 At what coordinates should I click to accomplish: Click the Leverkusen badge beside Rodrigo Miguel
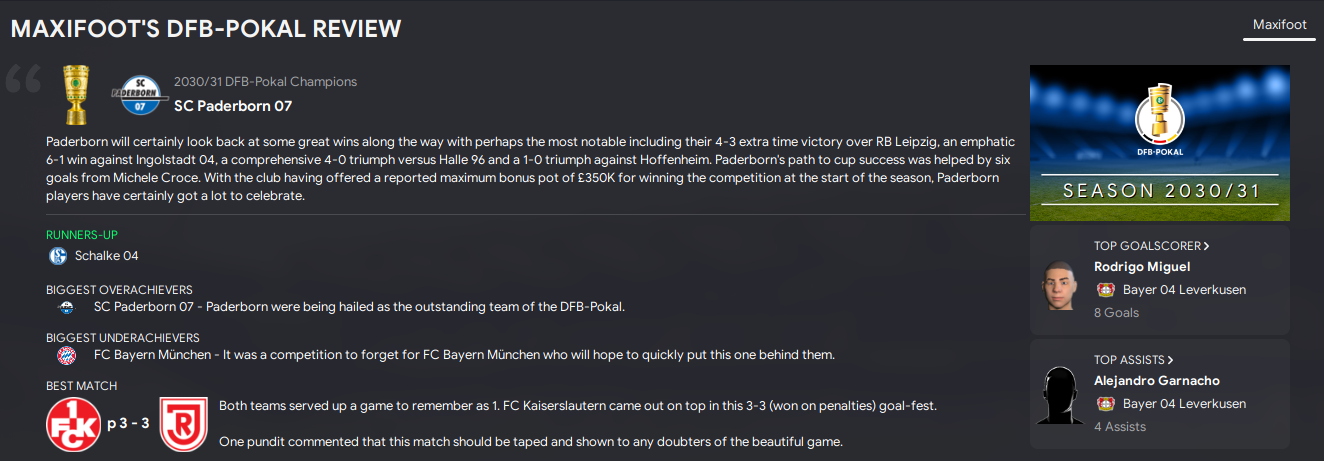(1106, 290)
